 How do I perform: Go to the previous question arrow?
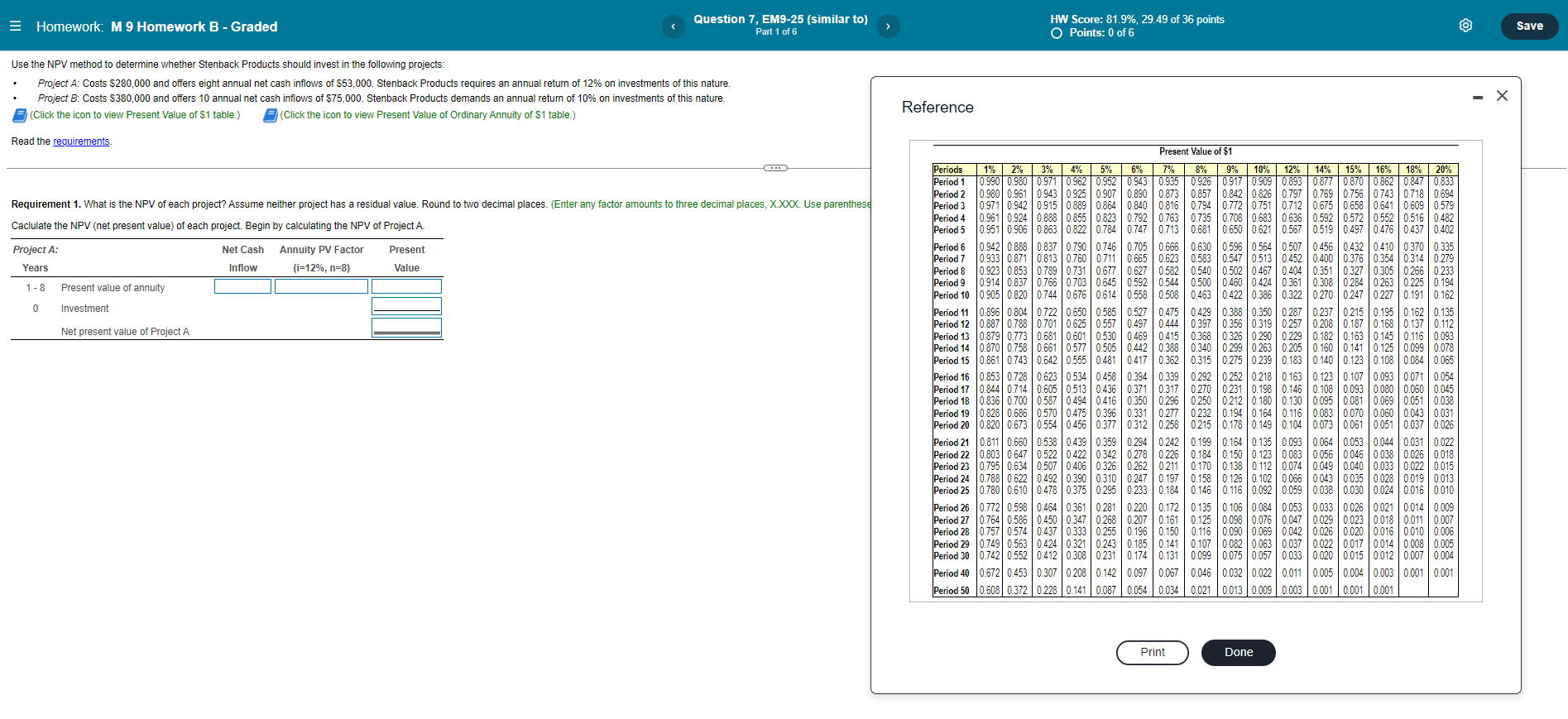(x=673, y=26)
